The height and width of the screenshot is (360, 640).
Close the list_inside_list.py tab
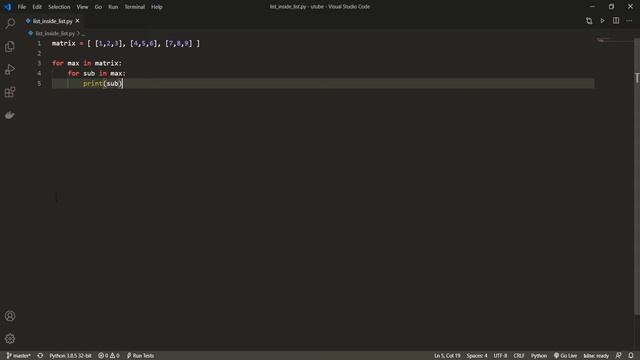[77, 21]
